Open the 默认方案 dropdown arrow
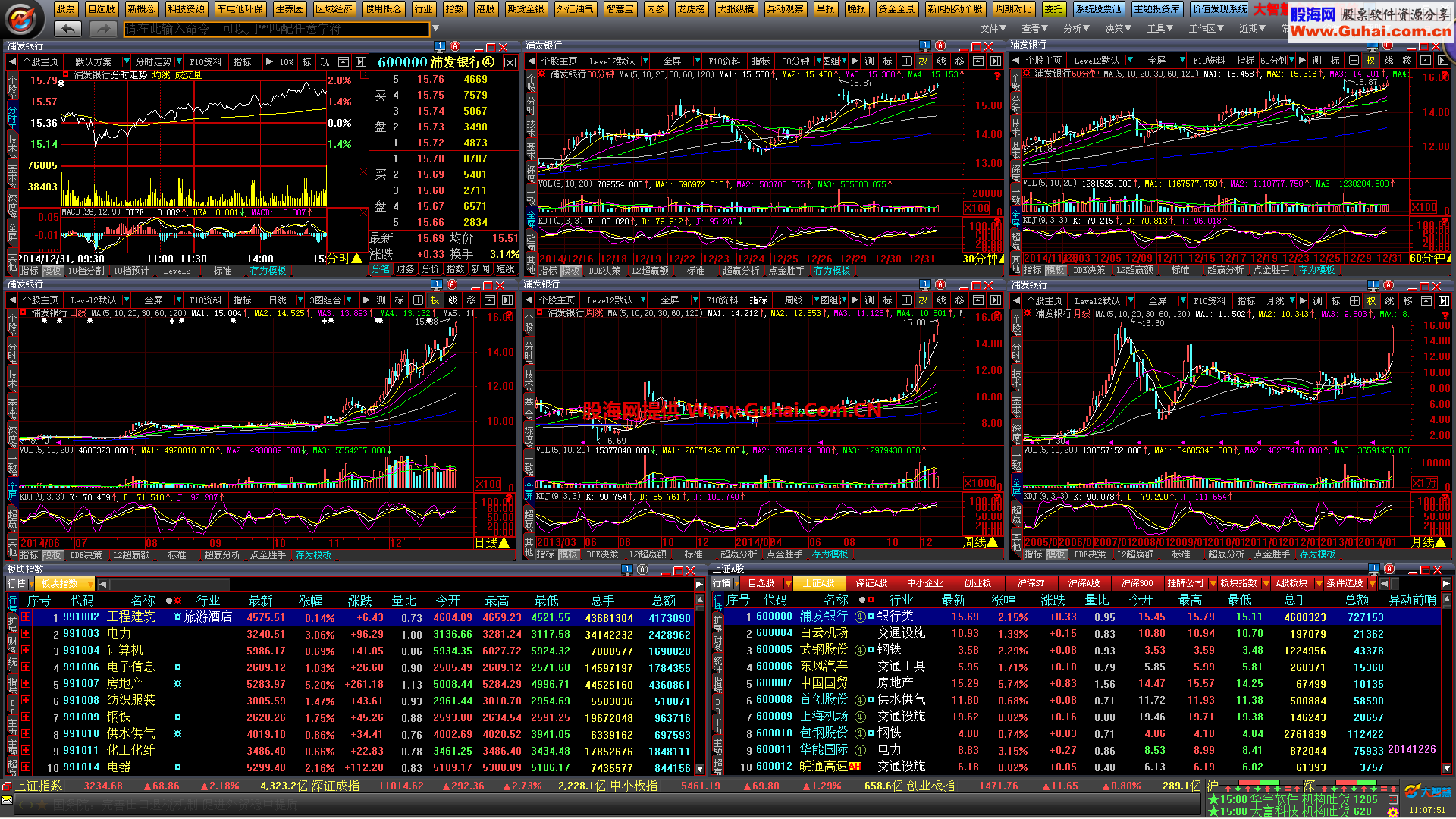The image size is (1456, 819). [x=127, y=61]
